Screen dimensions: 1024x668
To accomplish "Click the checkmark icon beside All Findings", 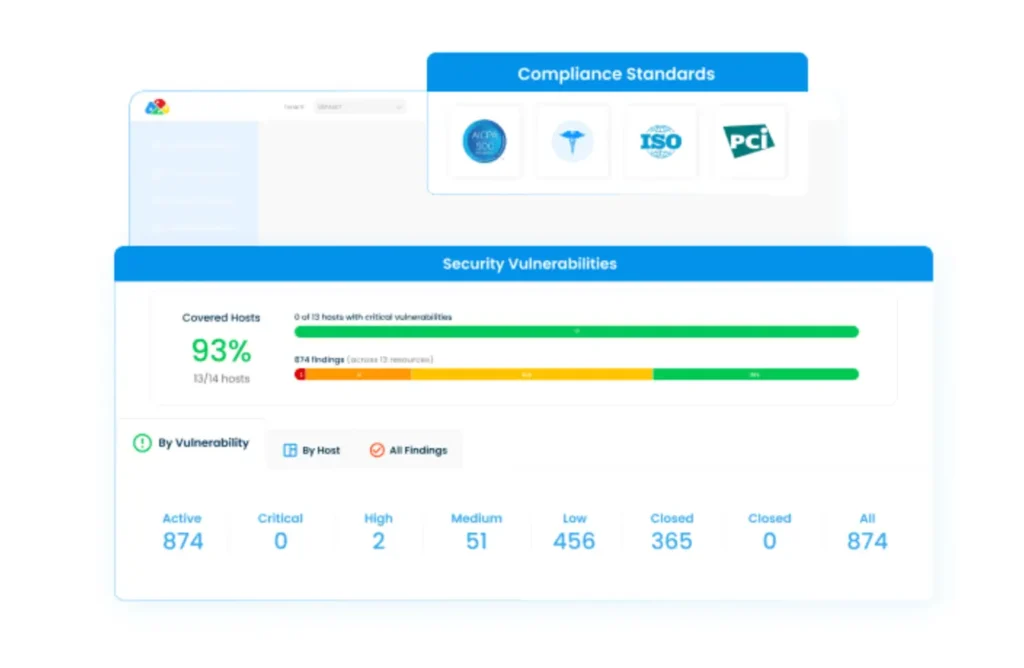I will (377, 451).
